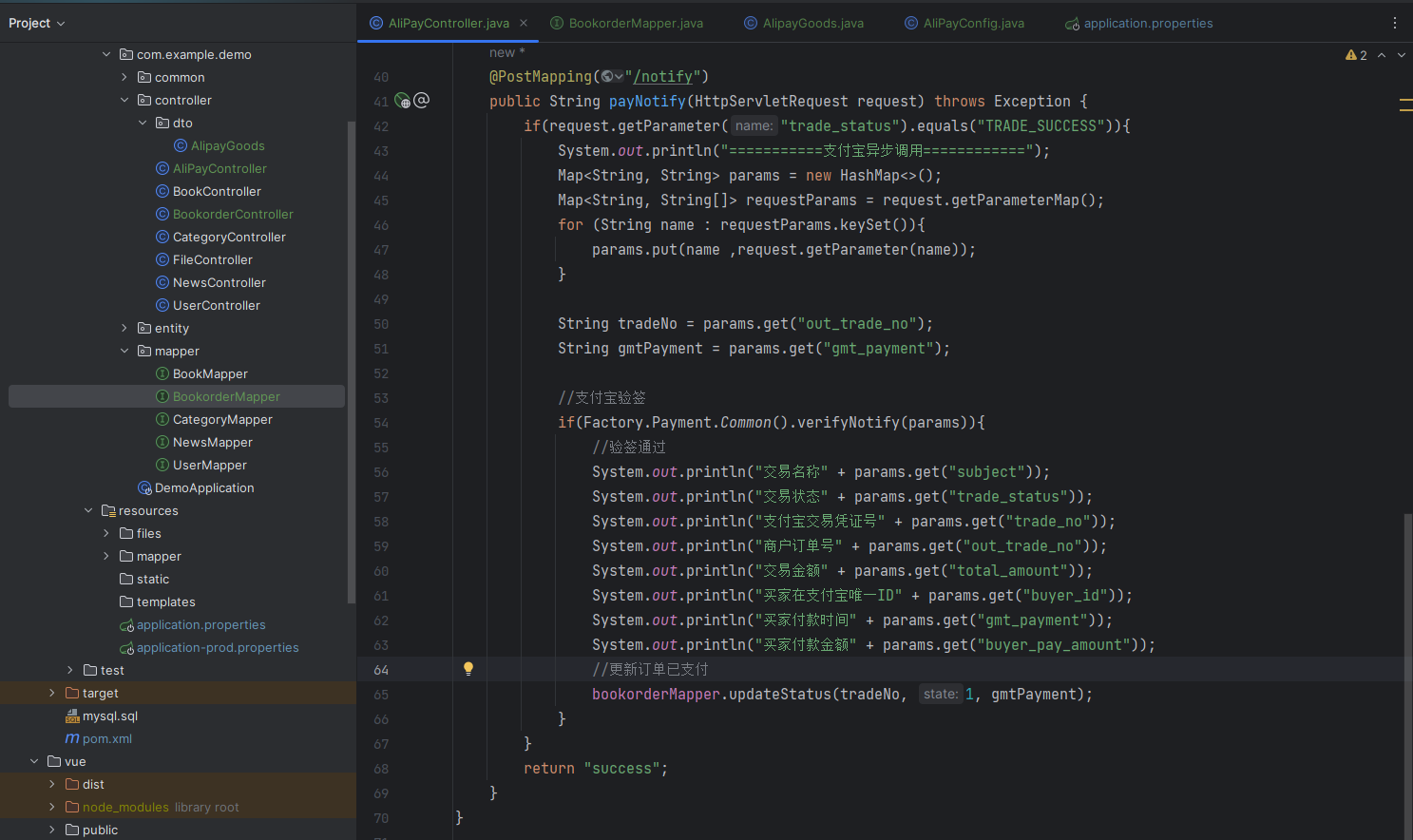This screenshot has height=840, width=1413.
Task: Click verifyNotify call on line 54
Action: 848,422
